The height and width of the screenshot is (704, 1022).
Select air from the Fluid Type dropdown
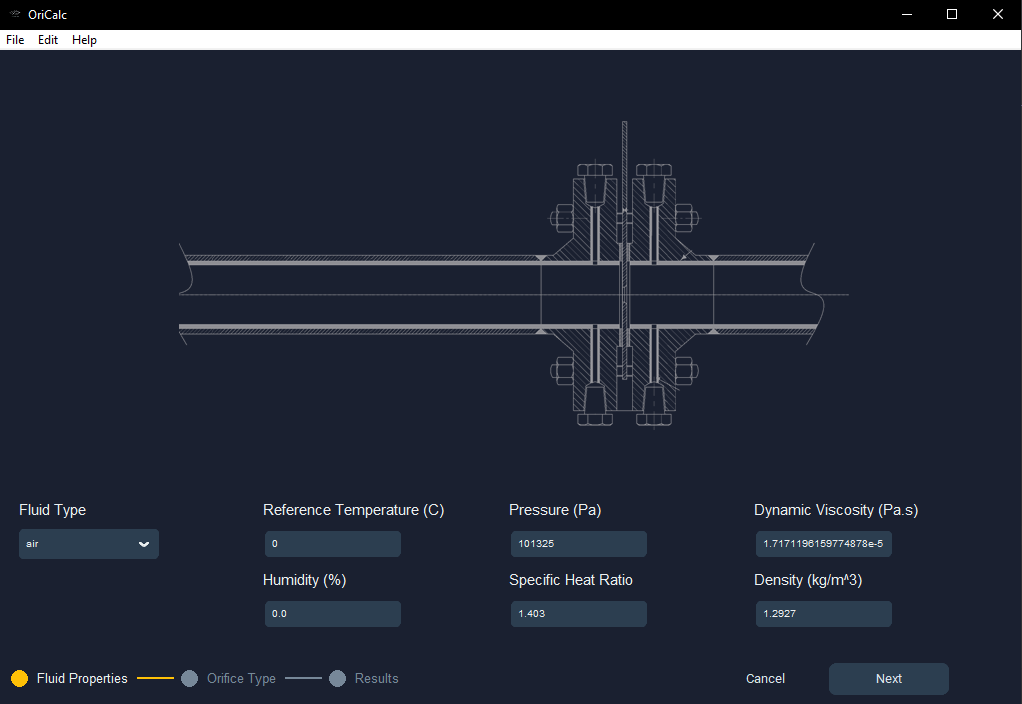click(88, 543)
